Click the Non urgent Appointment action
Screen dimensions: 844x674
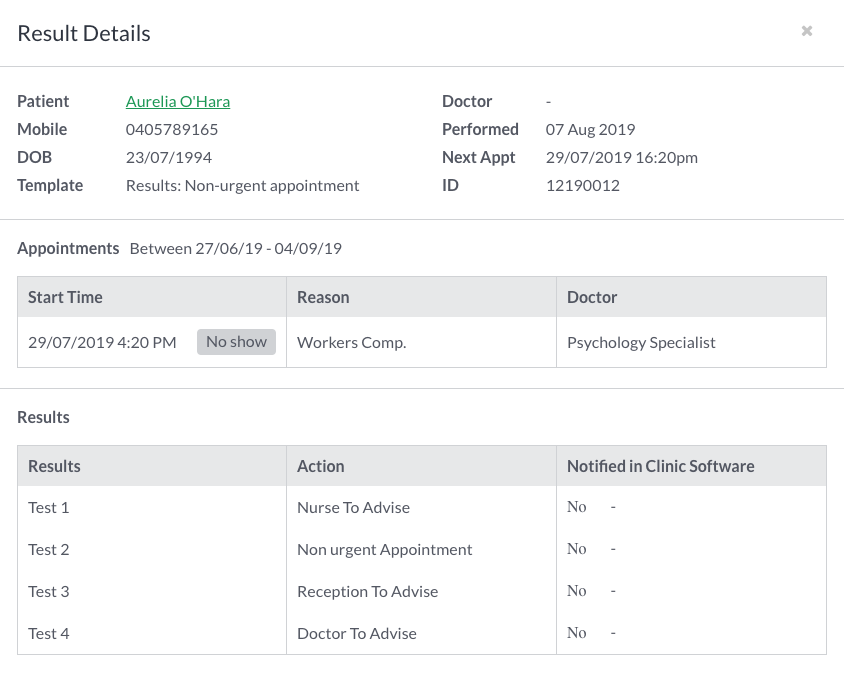click(384, 549)
